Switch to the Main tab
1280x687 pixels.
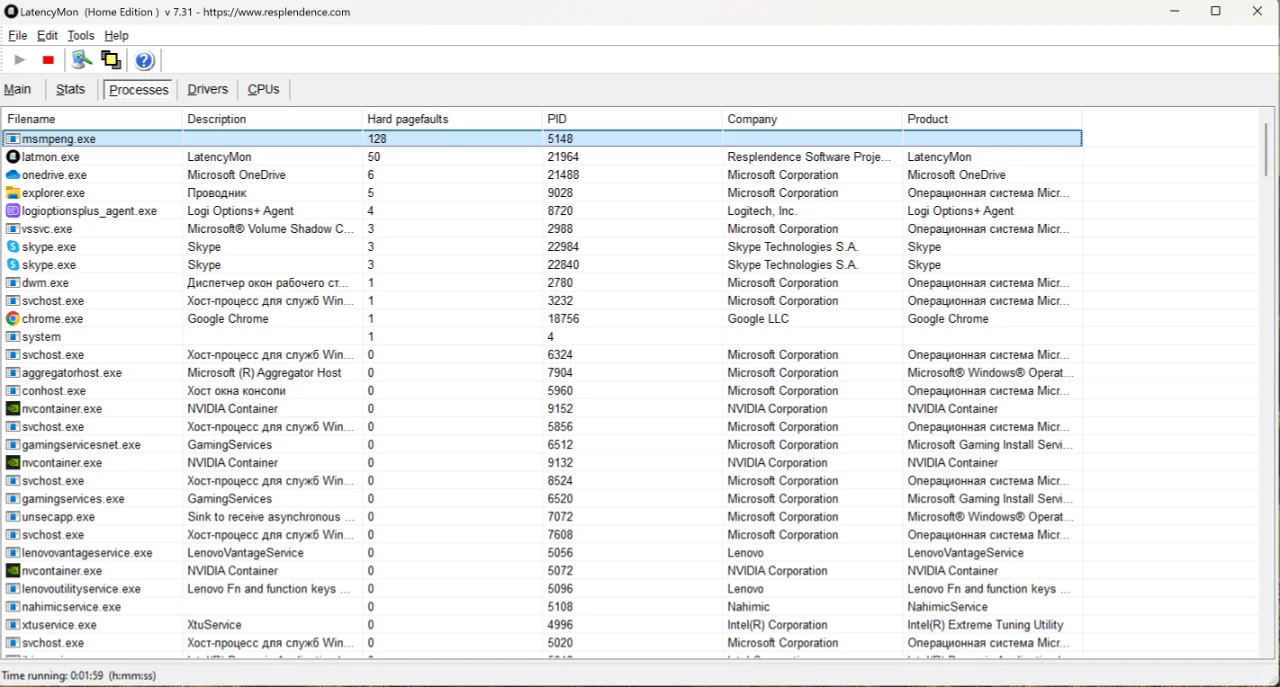18,89
